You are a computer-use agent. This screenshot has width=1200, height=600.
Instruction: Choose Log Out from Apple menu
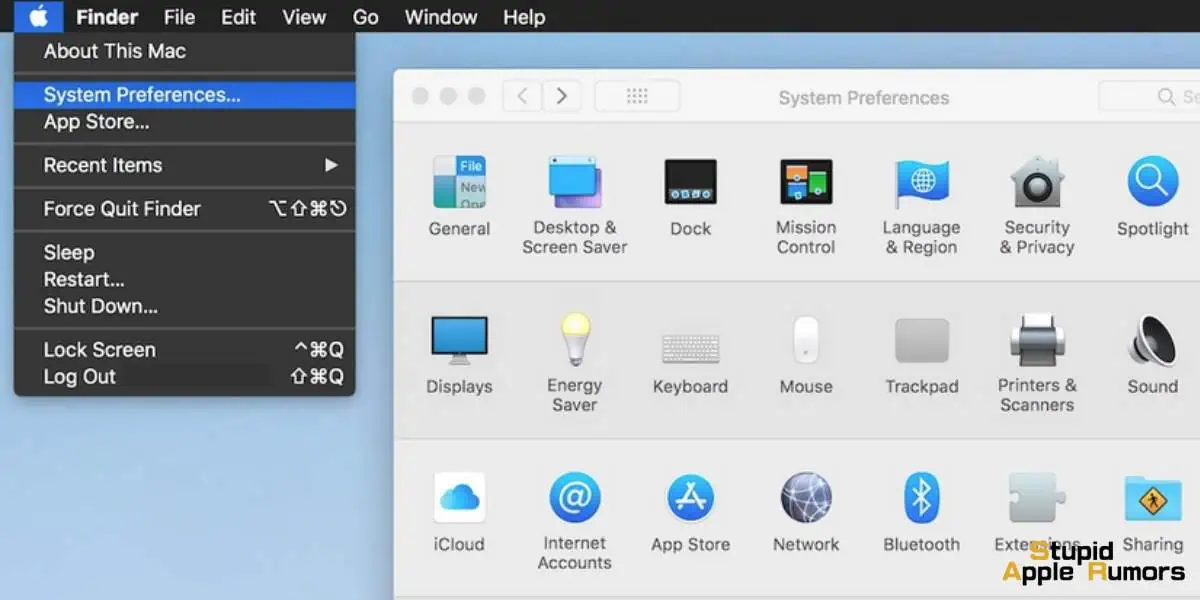click(185, 377)
